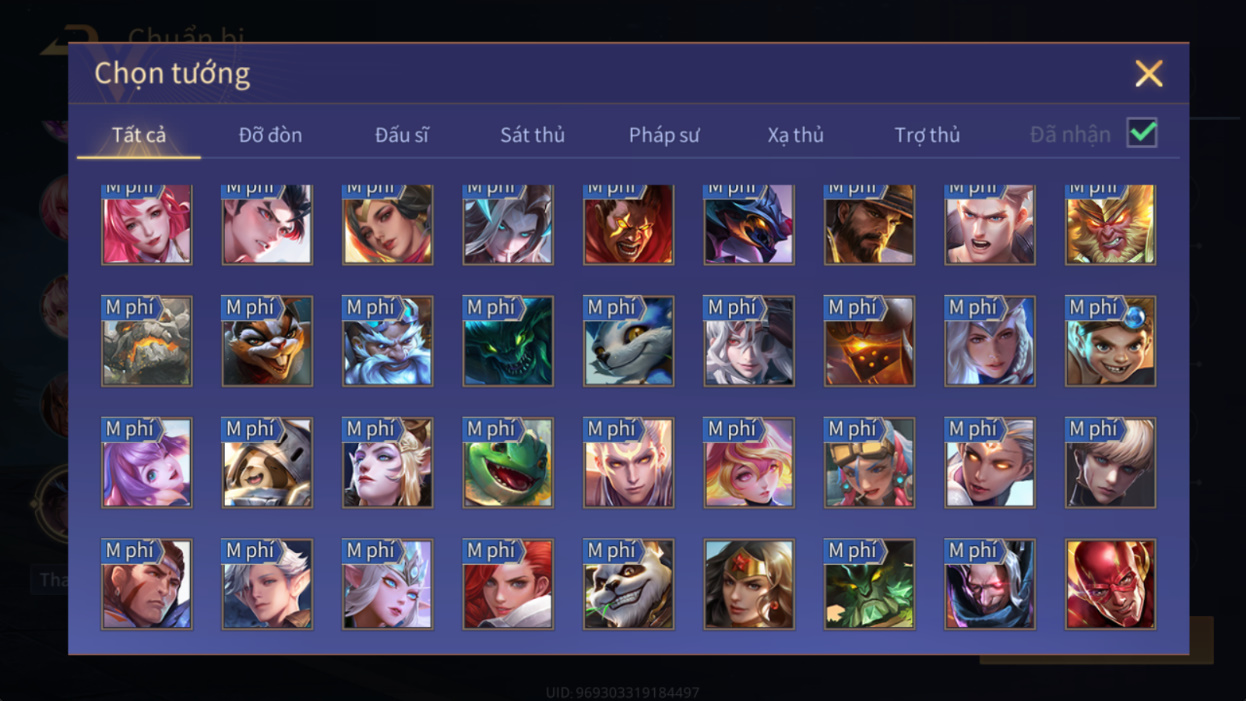Screen dimensions: 1246x701
Task: Select the raccoon hero portrait
Action: (267, 341)
